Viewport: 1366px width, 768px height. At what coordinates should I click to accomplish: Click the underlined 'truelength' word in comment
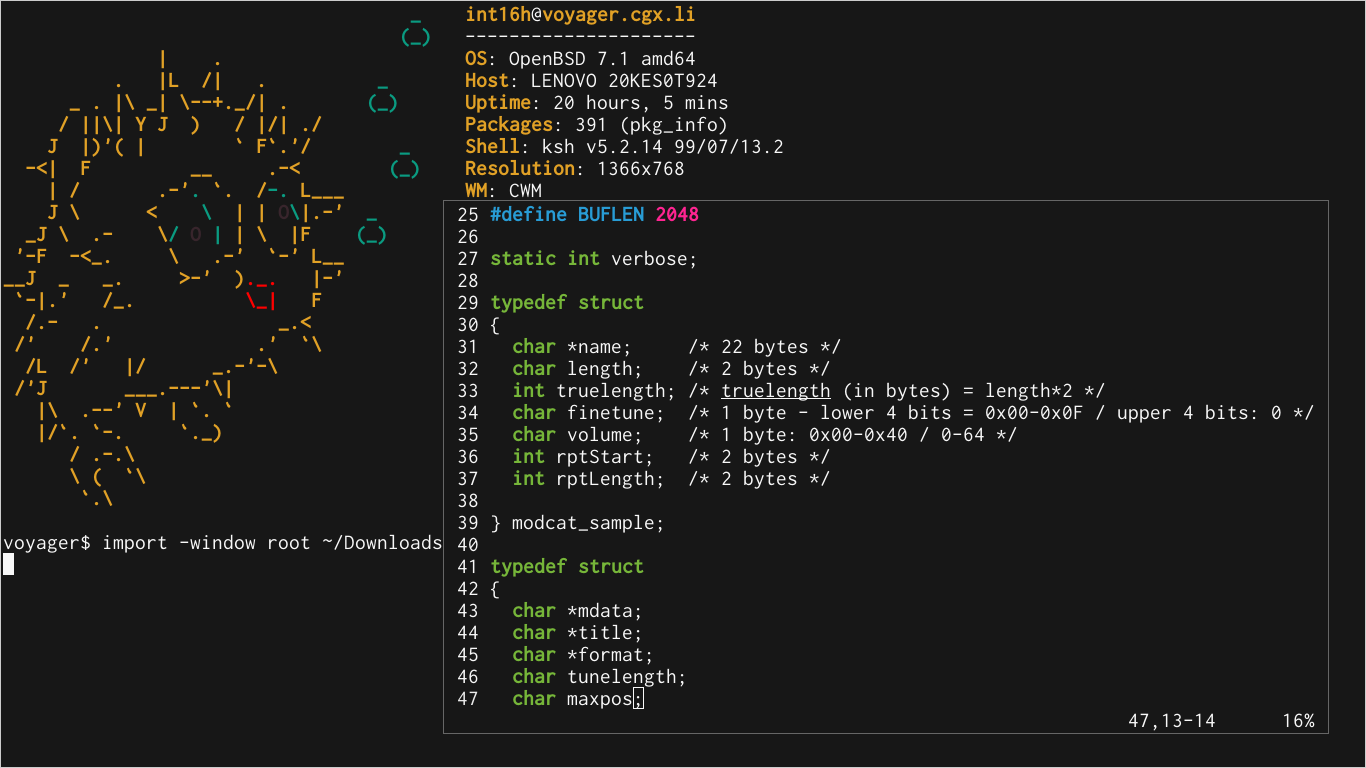pos(776,391)
